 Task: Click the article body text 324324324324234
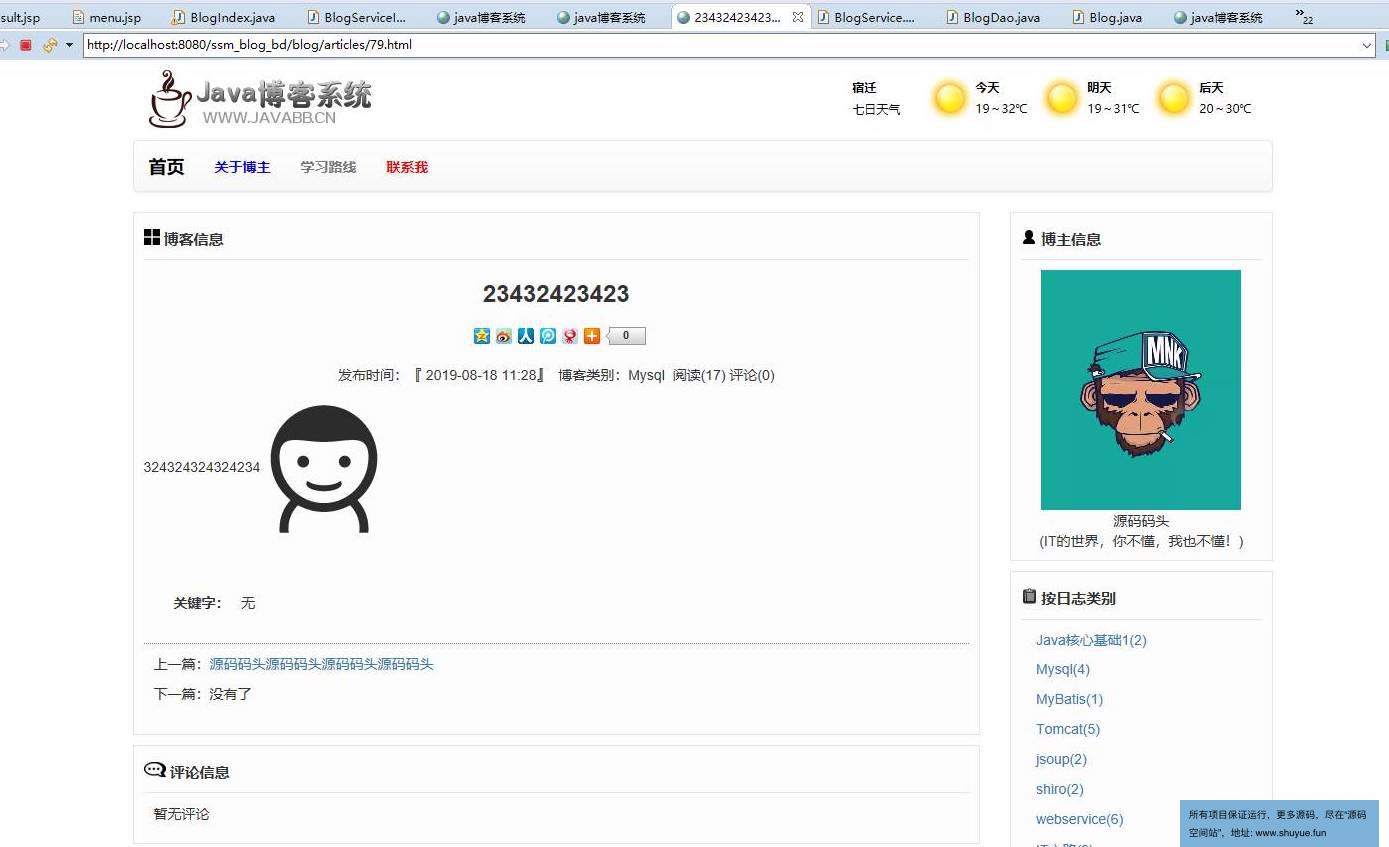pos(202,467)
